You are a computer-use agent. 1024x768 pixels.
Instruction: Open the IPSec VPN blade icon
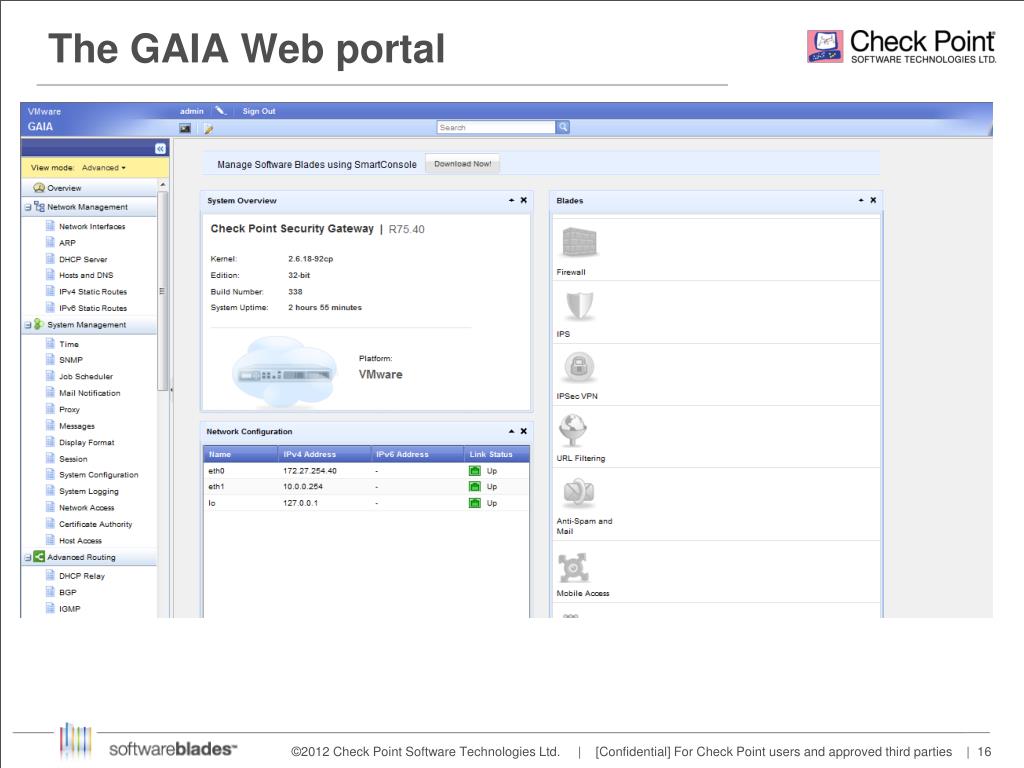click(x=579, y=367)
